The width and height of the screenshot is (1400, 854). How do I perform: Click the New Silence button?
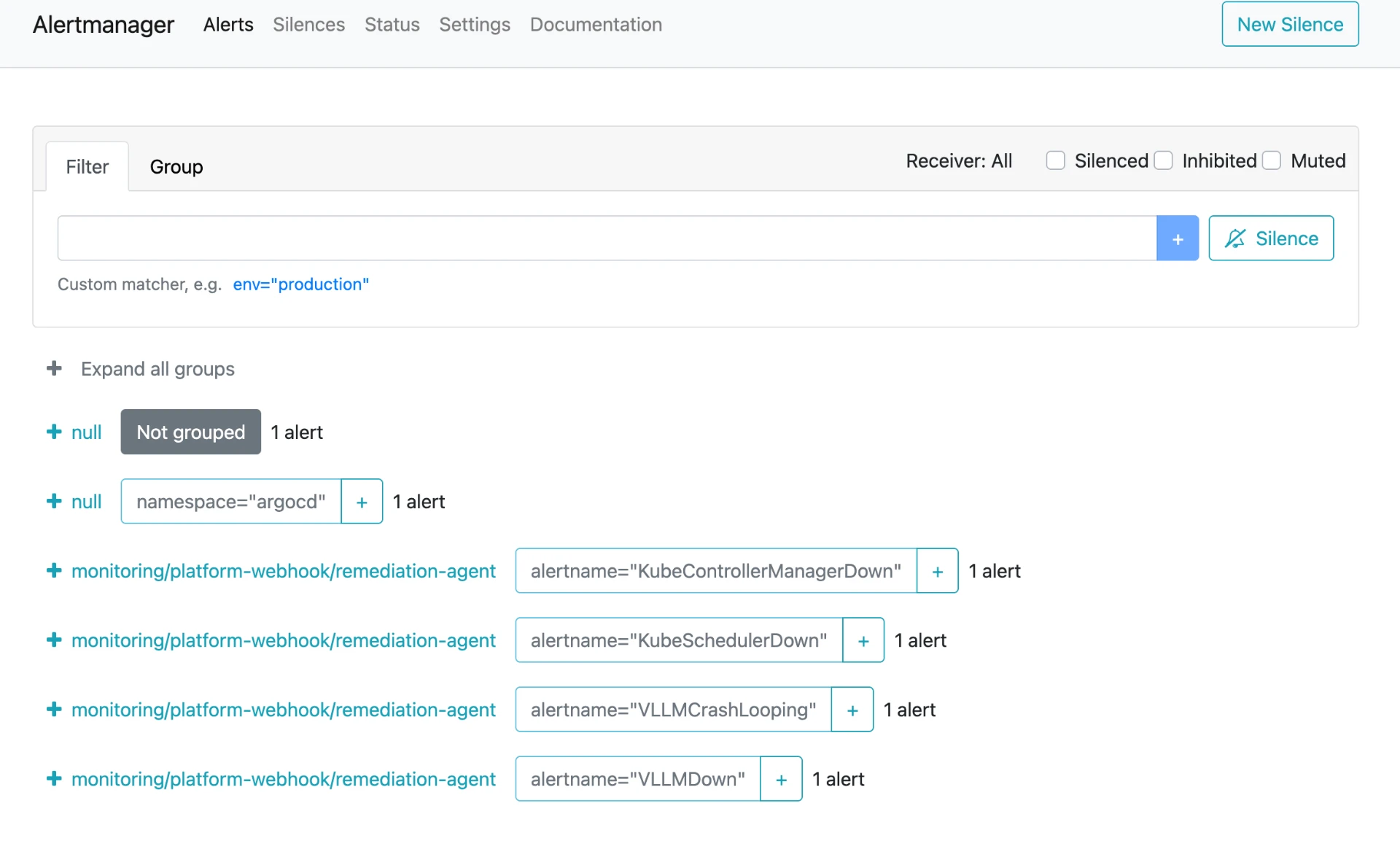pos(1290,24)
